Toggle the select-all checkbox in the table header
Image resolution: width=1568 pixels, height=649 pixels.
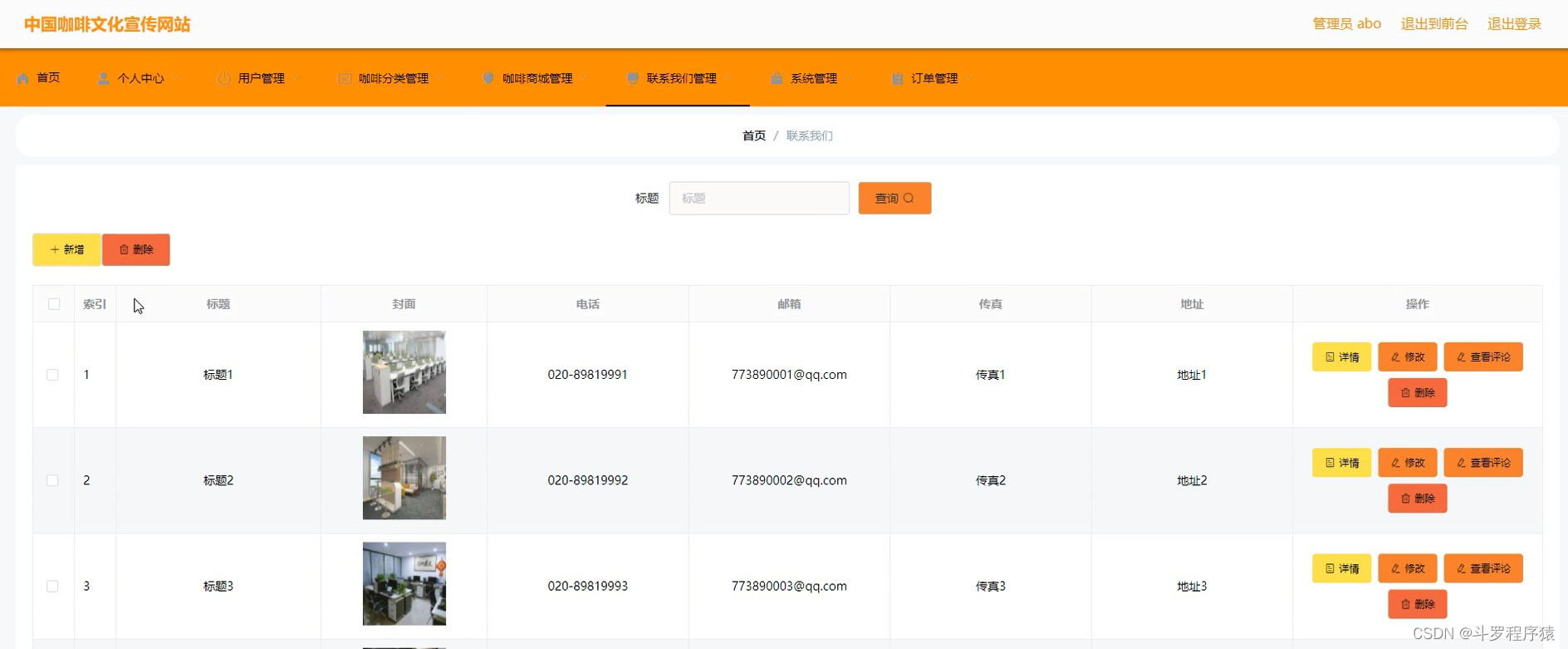[54, 304]
